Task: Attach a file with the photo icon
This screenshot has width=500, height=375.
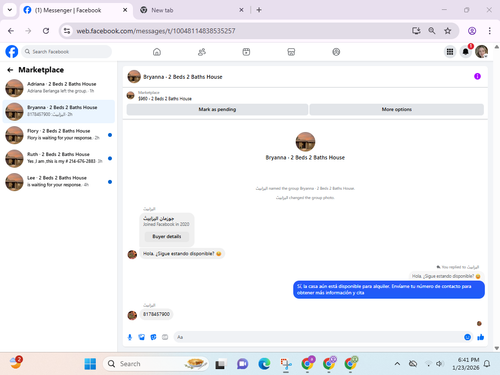Action: point(142,337)
